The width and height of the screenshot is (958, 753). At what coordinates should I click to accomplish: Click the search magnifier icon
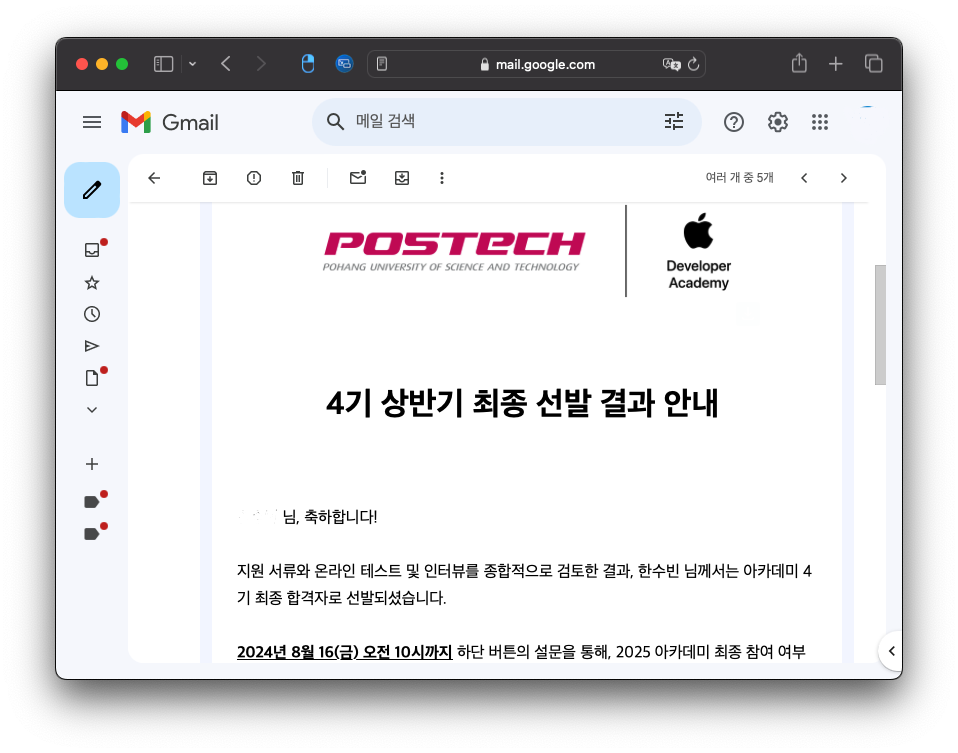tap(335, 122)
